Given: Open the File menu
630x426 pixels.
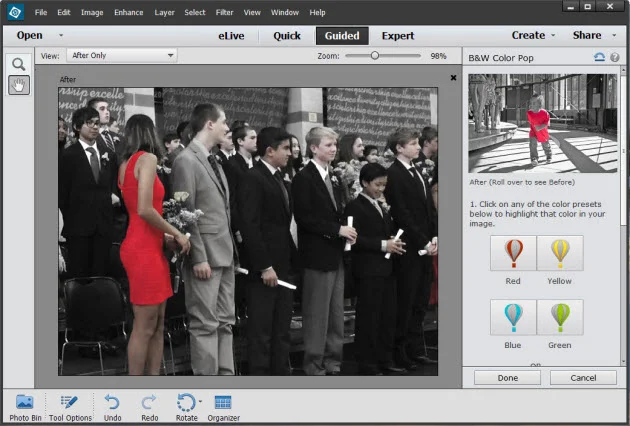Looking at the screenshot, I should 41,12.
